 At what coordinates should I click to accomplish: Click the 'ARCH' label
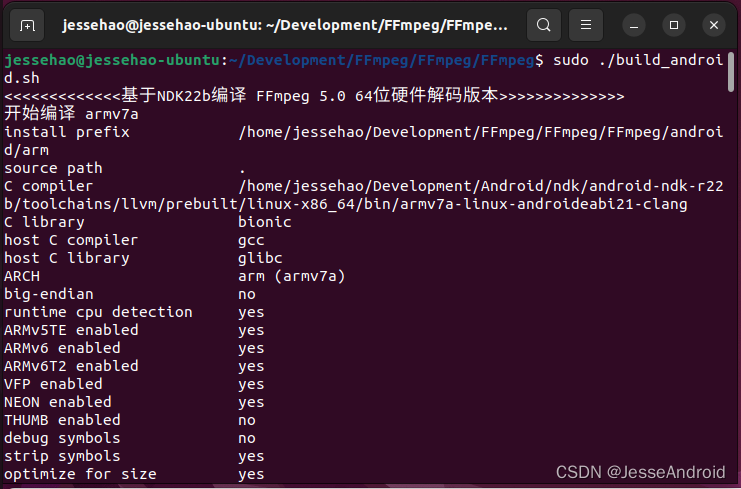tap(22, 276)
